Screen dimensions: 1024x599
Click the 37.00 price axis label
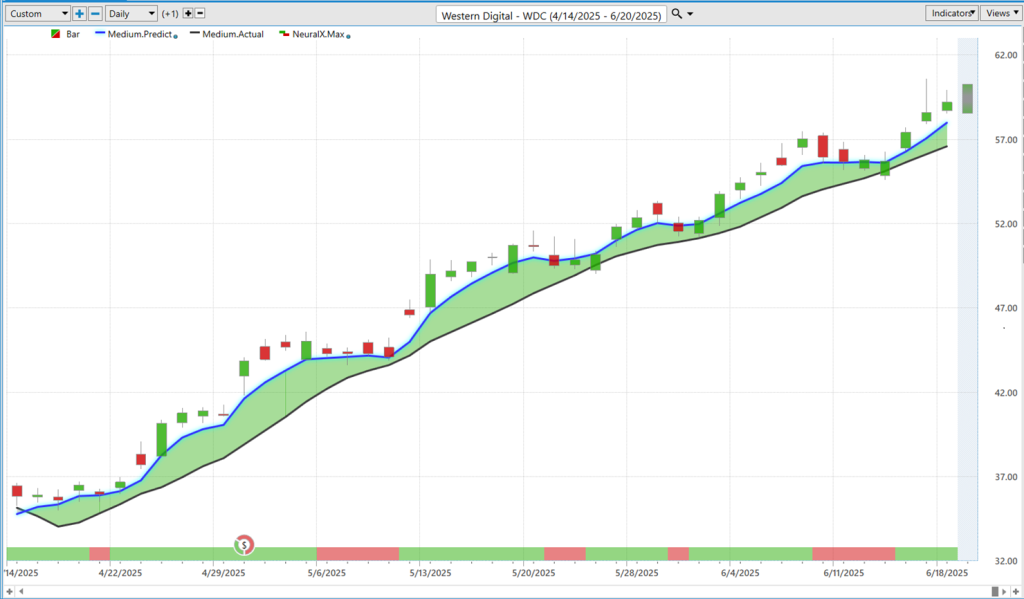click(x=1006, y=477)
